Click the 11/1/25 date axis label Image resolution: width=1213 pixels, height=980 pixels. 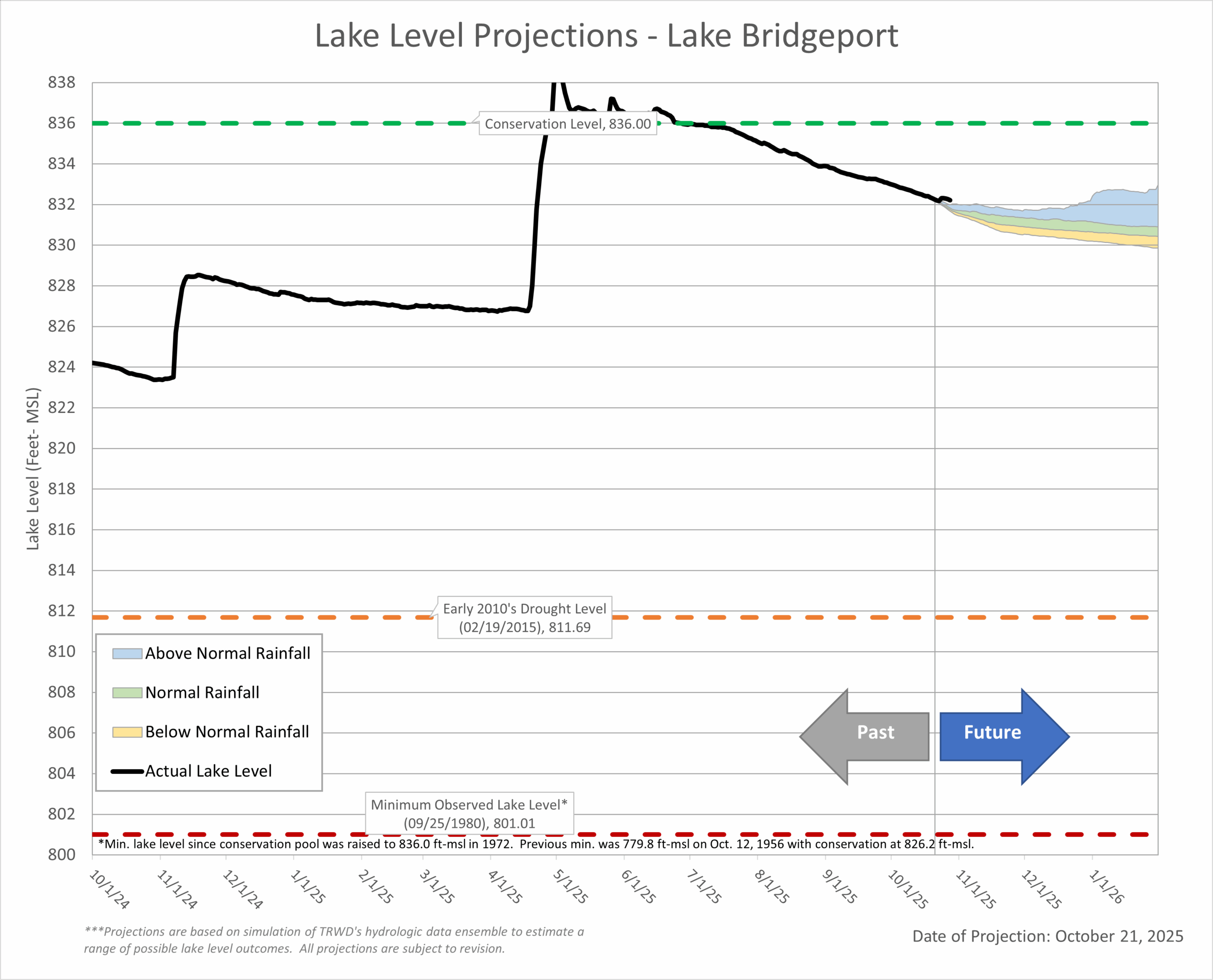[975, 889]
